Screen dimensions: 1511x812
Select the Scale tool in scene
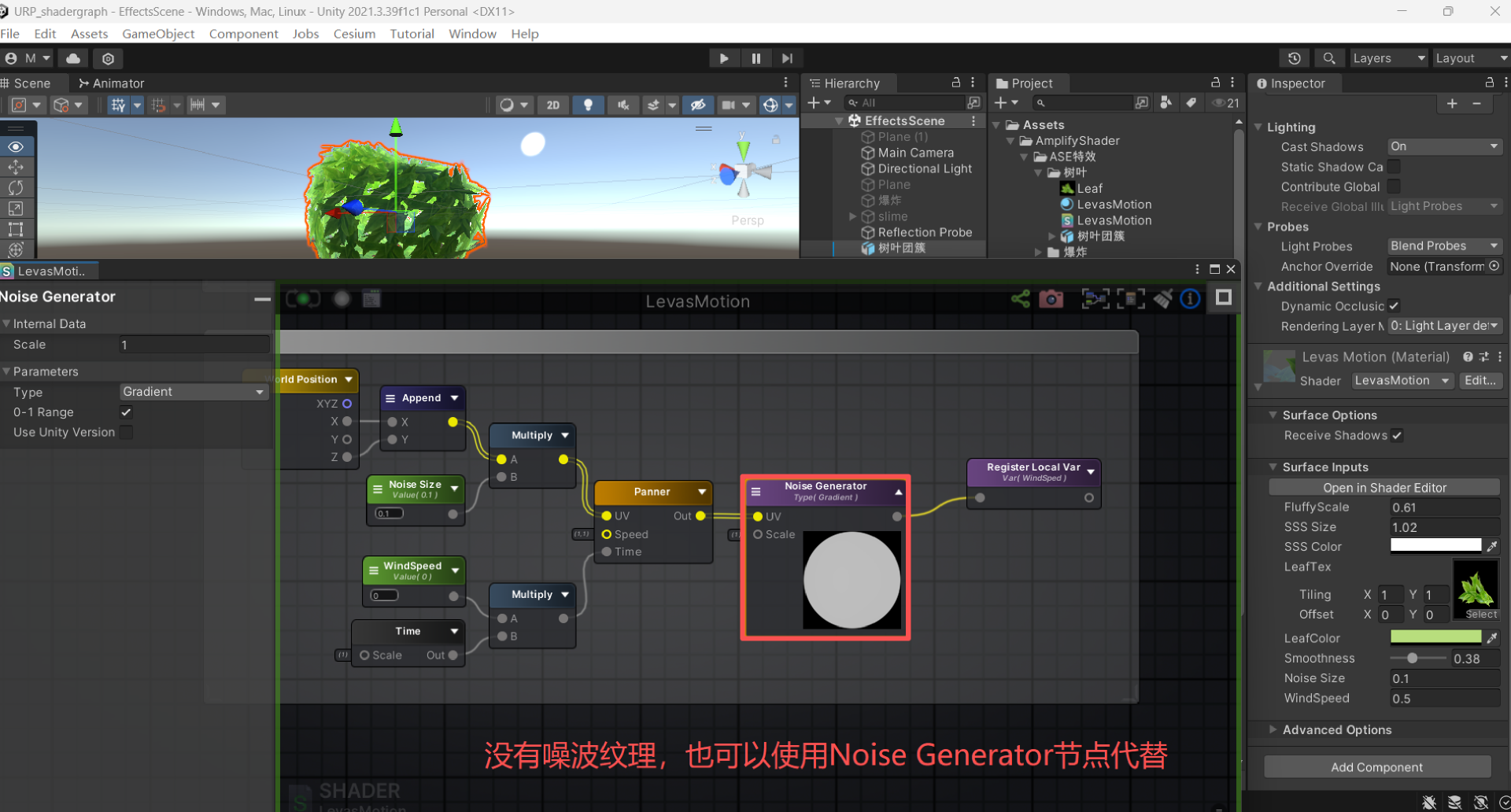coord(16,209)
